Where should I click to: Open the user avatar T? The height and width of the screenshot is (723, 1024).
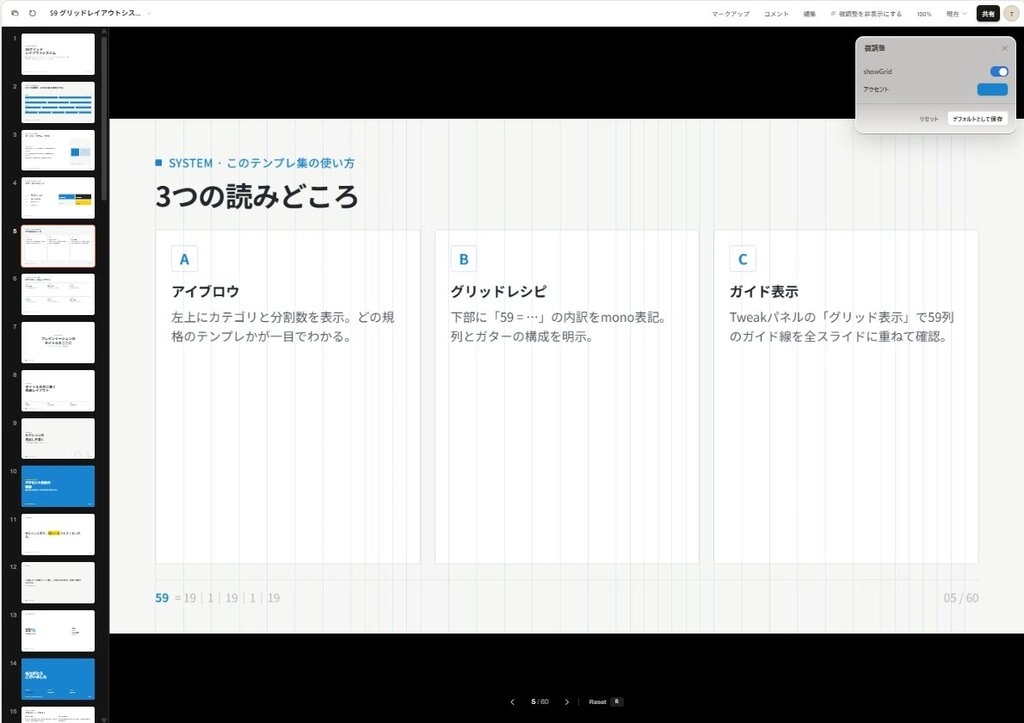(x=1012, y=14)
